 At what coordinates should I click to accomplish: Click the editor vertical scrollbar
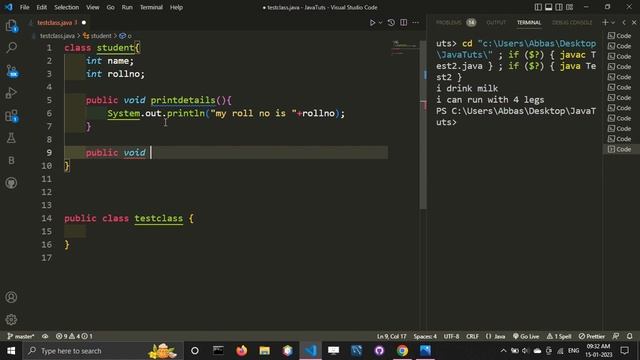[423, 124]
